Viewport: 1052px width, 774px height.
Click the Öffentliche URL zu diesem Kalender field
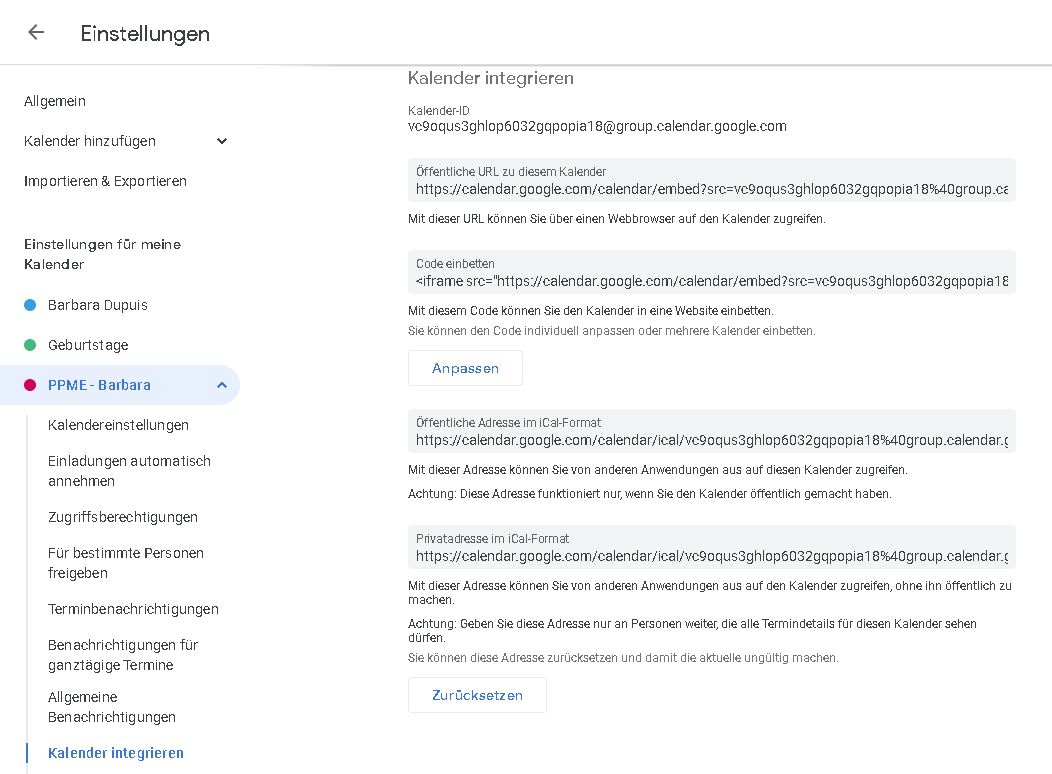click(x=711, y=189)
